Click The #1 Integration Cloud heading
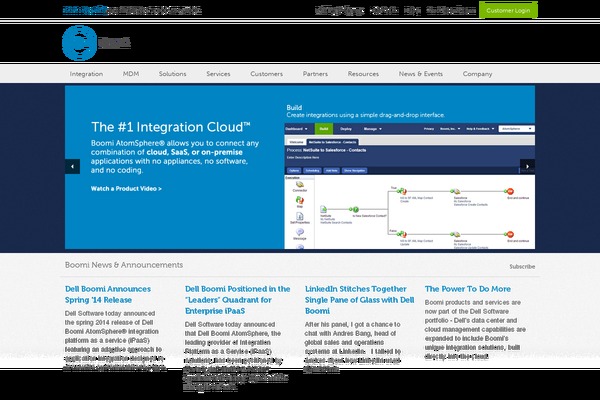600x400 pixels. coord(171,127)
